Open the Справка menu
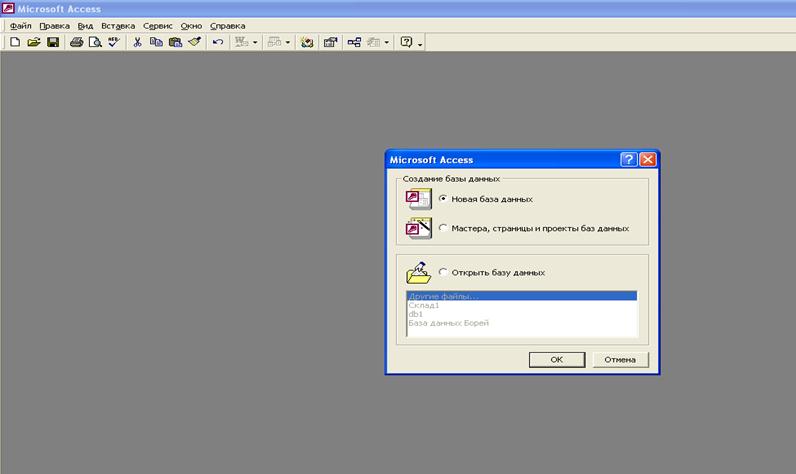 coord(227,26)
